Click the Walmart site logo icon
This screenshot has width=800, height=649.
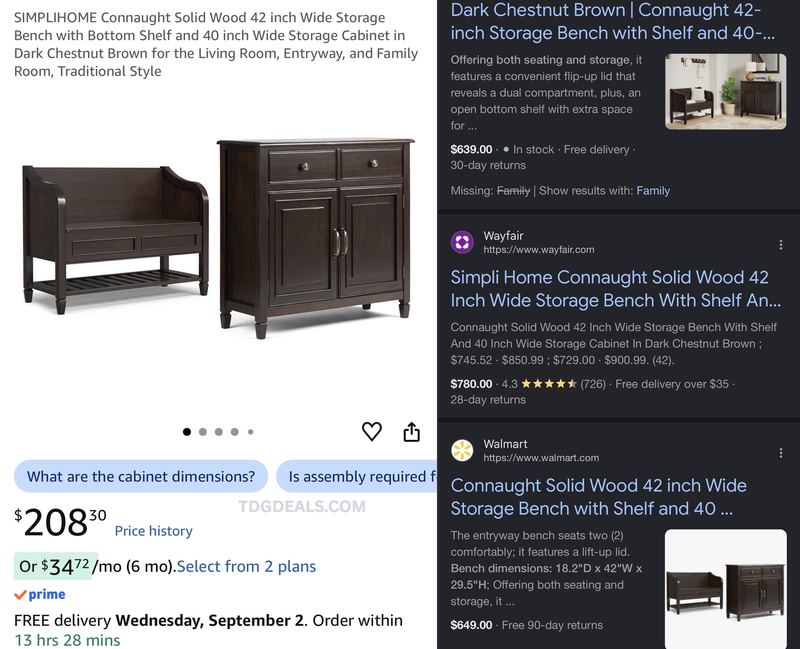click(x=462, y=450)
